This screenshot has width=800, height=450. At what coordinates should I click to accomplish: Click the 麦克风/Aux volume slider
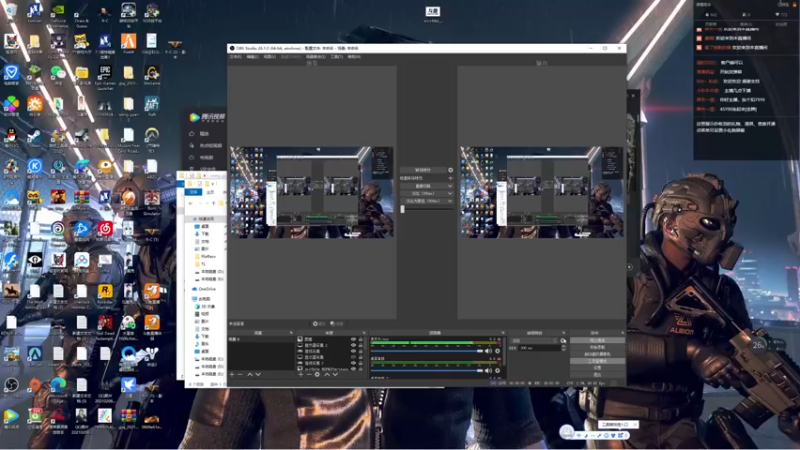tap(427, 351)
